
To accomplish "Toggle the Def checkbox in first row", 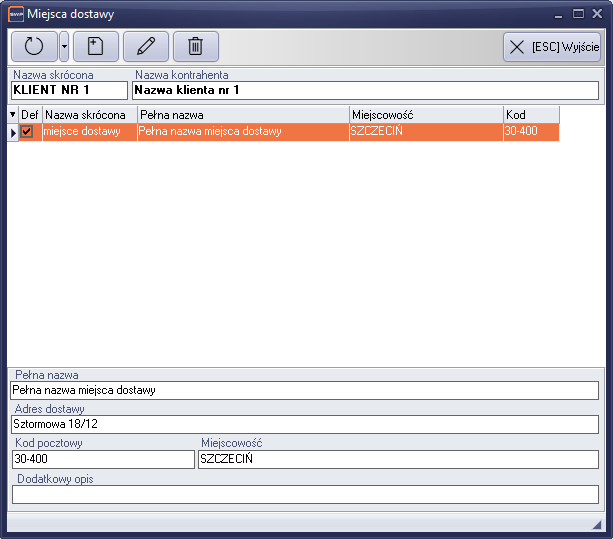I will (x=27, y=131).
